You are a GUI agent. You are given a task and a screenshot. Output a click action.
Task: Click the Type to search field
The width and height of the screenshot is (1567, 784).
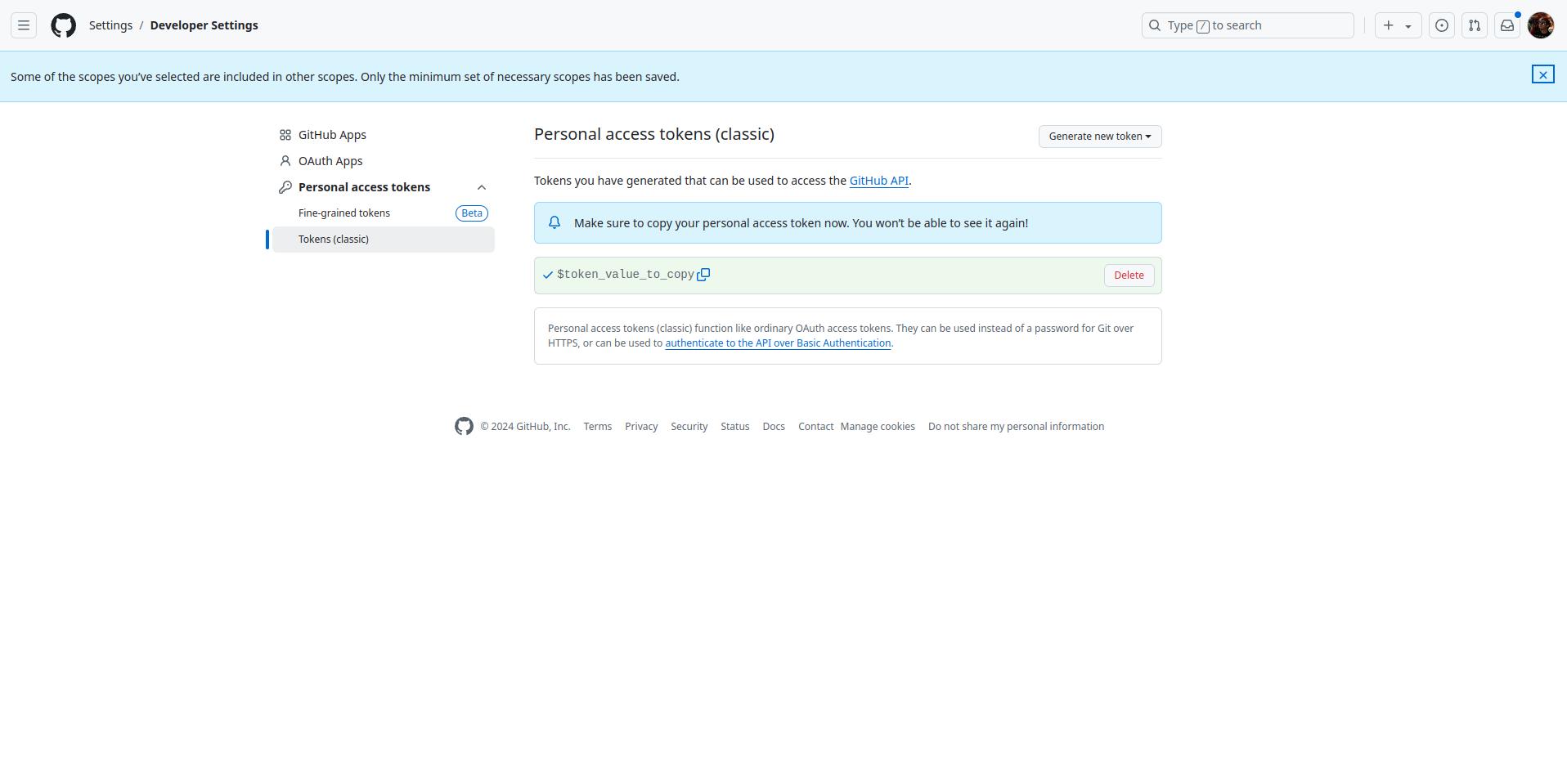pyautogui.click(x=1247, y=25)
